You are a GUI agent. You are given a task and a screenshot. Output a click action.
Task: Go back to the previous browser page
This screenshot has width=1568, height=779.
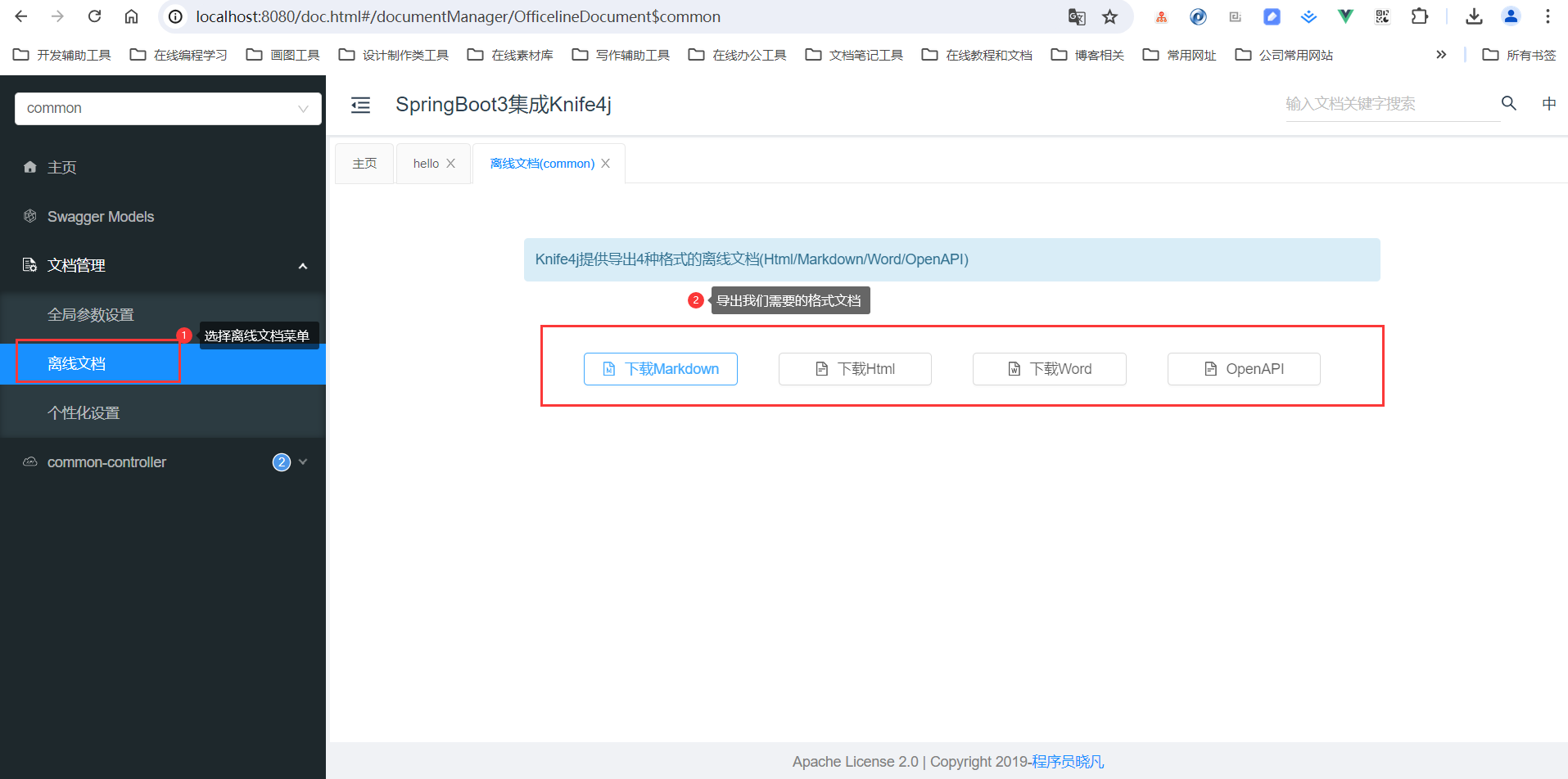pos(21,16)
